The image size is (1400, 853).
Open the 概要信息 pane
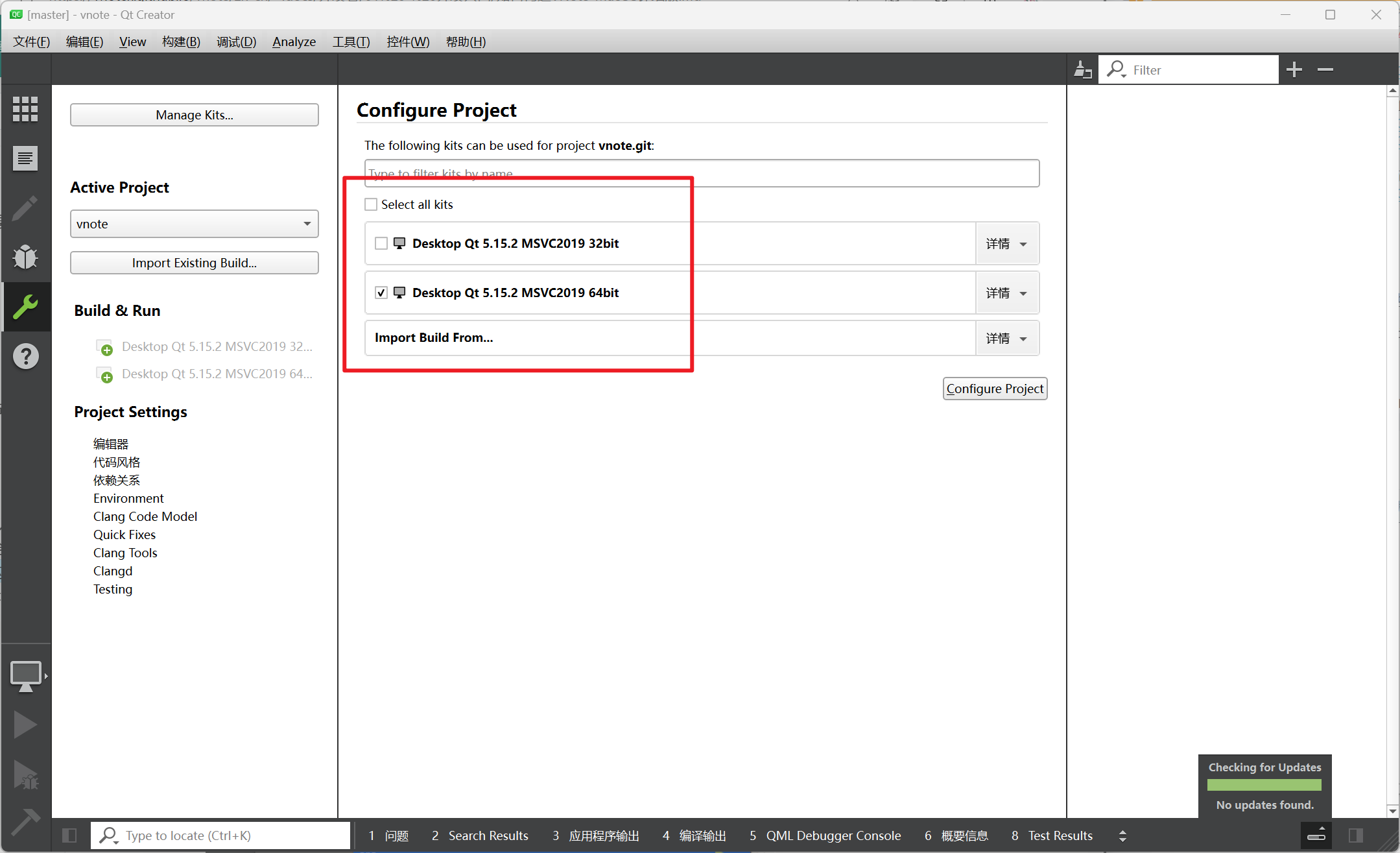(x=956, y=835)
